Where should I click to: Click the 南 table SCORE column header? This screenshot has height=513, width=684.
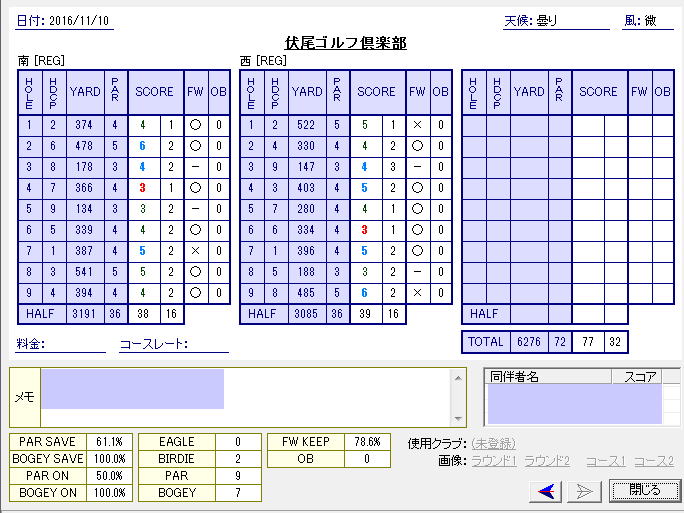tap(154, 92)
